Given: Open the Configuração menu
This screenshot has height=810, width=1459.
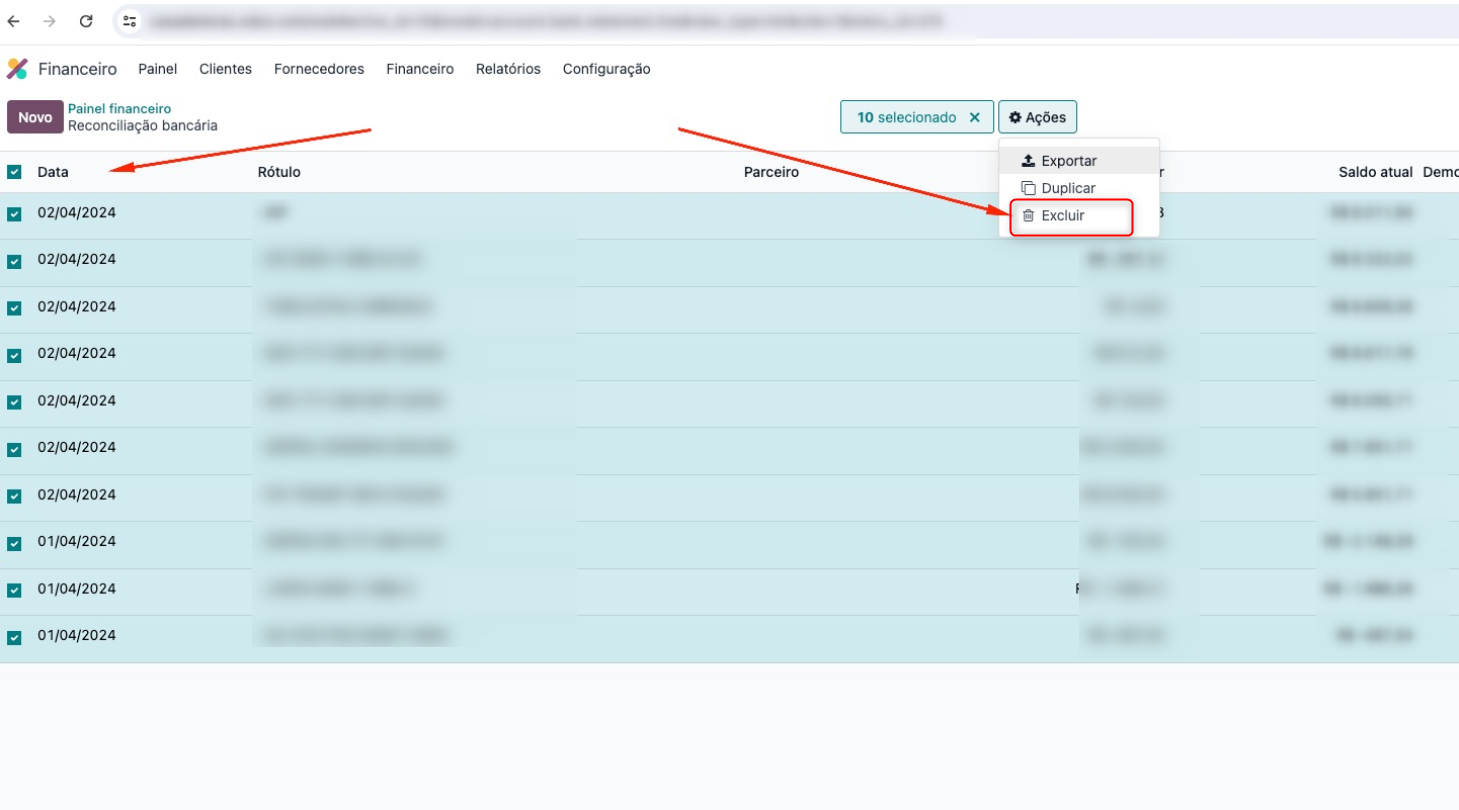Looking at the screenshot, I should coord(607,69).
